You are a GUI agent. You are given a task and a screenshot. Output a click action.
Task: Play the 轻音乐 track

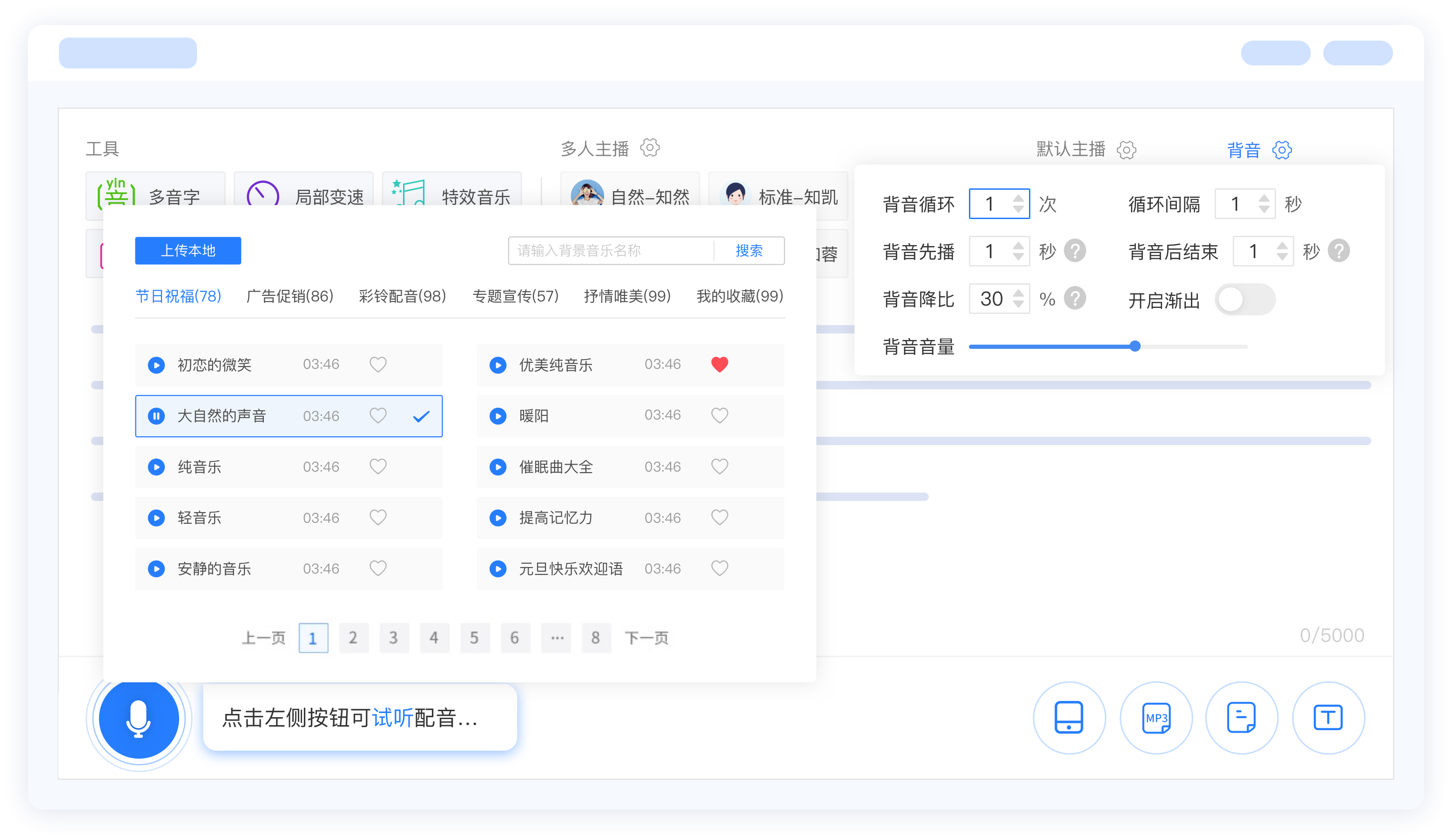pos(156,518)
